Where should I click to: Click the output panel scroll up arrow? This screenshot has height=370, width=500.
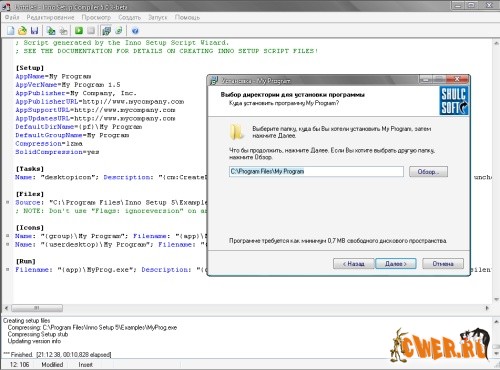click(496, 322)
